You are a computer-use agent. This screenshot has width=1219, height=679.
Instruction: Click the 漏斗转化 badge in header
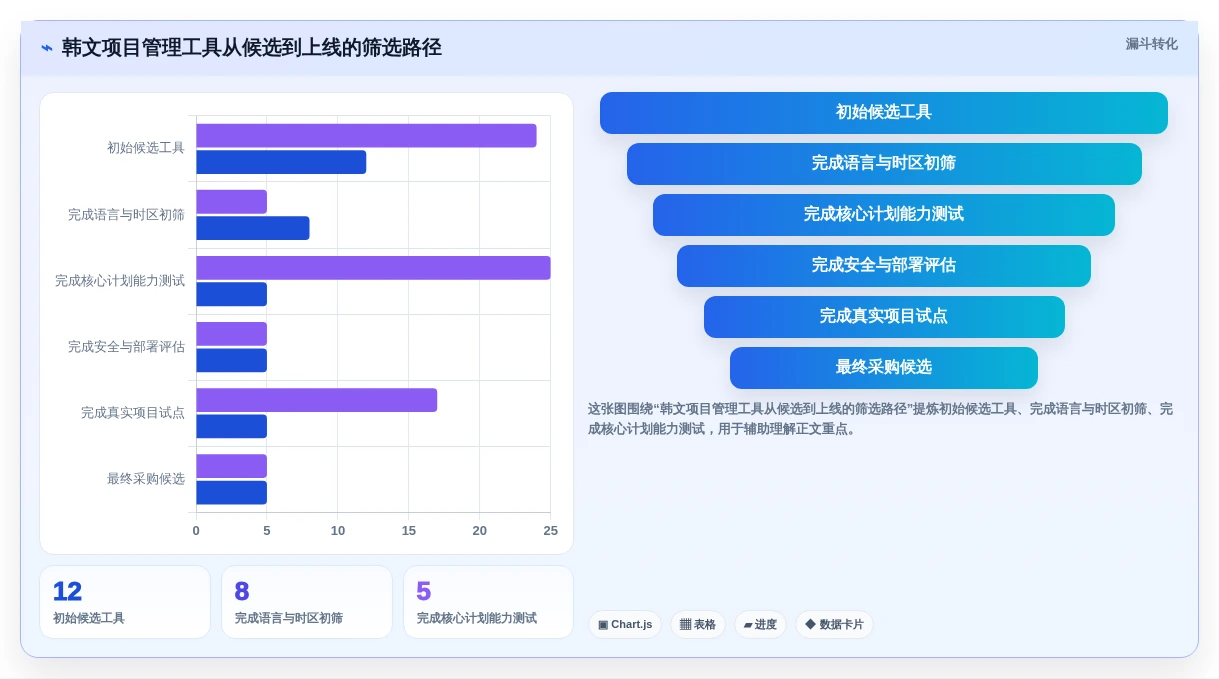click(1151, 44)
